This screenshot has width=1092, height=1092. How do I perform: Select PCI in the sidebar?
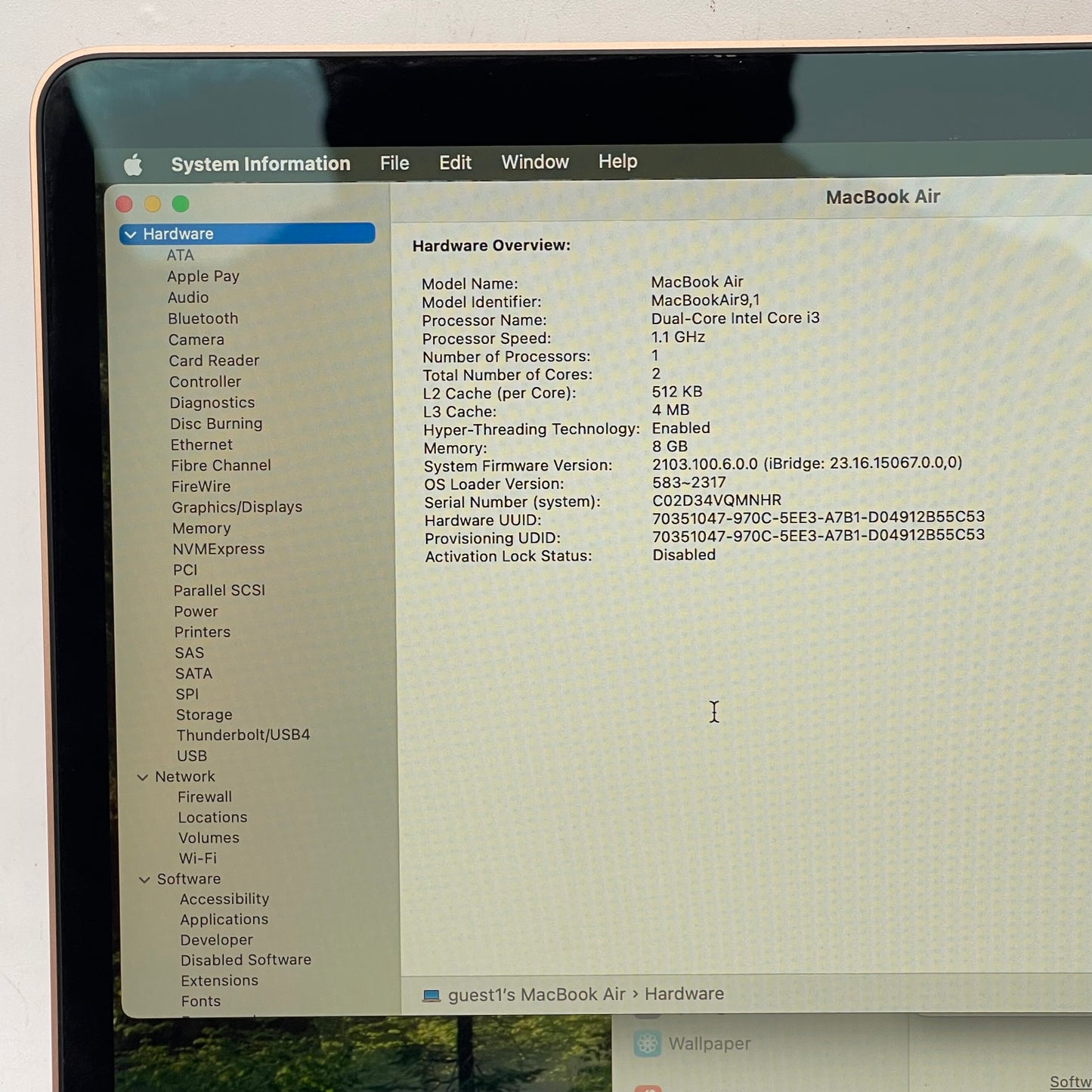[x=185, y=570]
